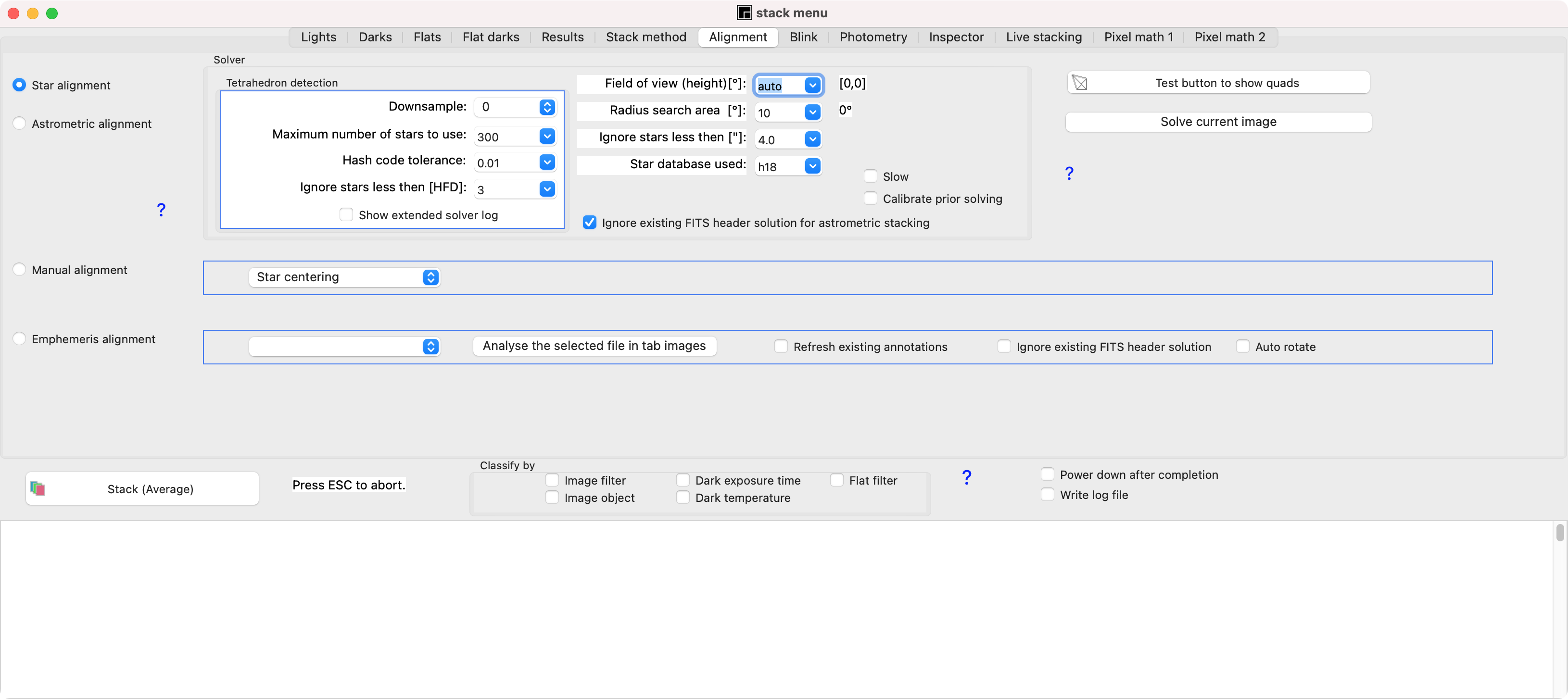This screenshot has width=1568, height=699.
Task: Click the quads icon on Test button
Action: [1080, 83]
